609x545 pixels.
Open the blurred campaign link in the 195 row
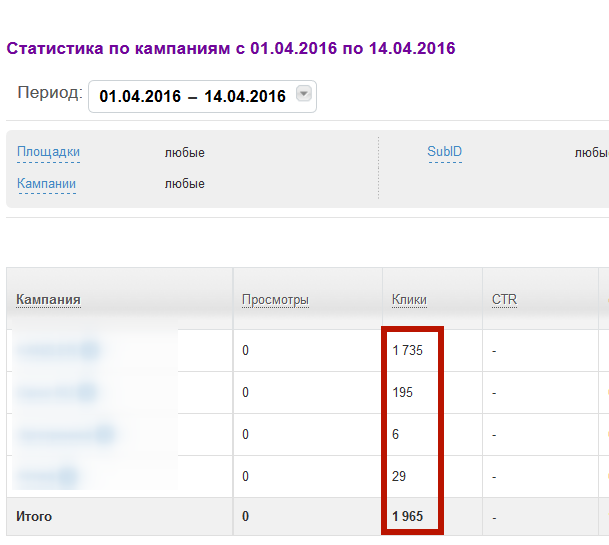[x=56, y=392]
